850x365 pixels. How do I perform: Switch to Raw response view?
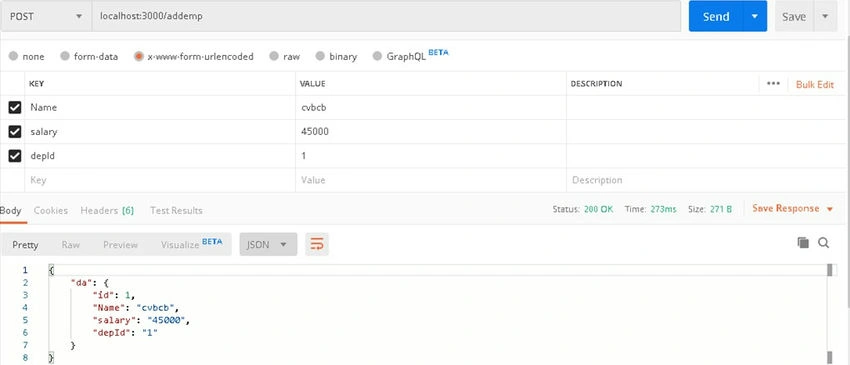tap(70, 245)
